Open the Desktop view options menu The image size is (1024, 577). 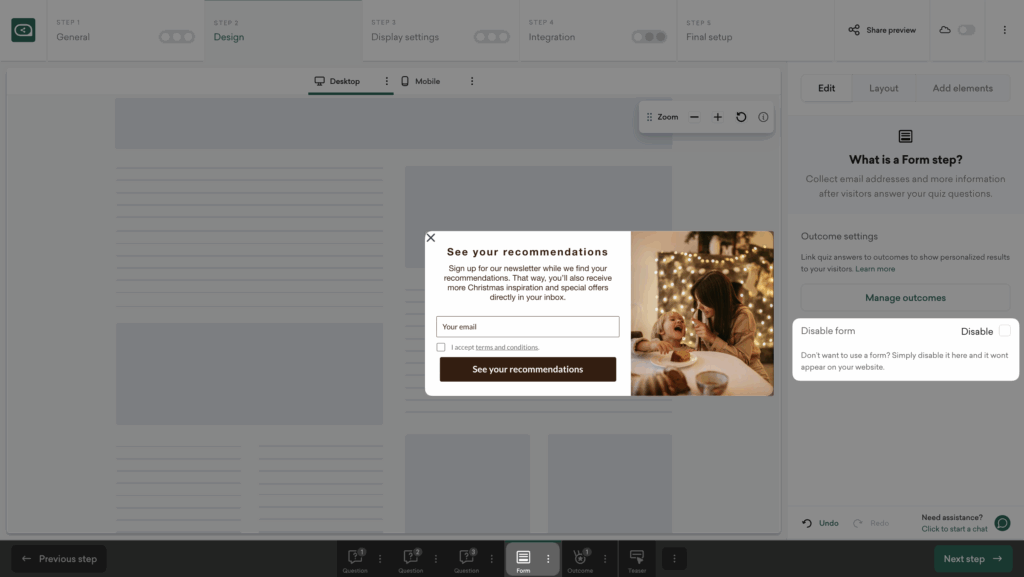(x=387, y=81)
